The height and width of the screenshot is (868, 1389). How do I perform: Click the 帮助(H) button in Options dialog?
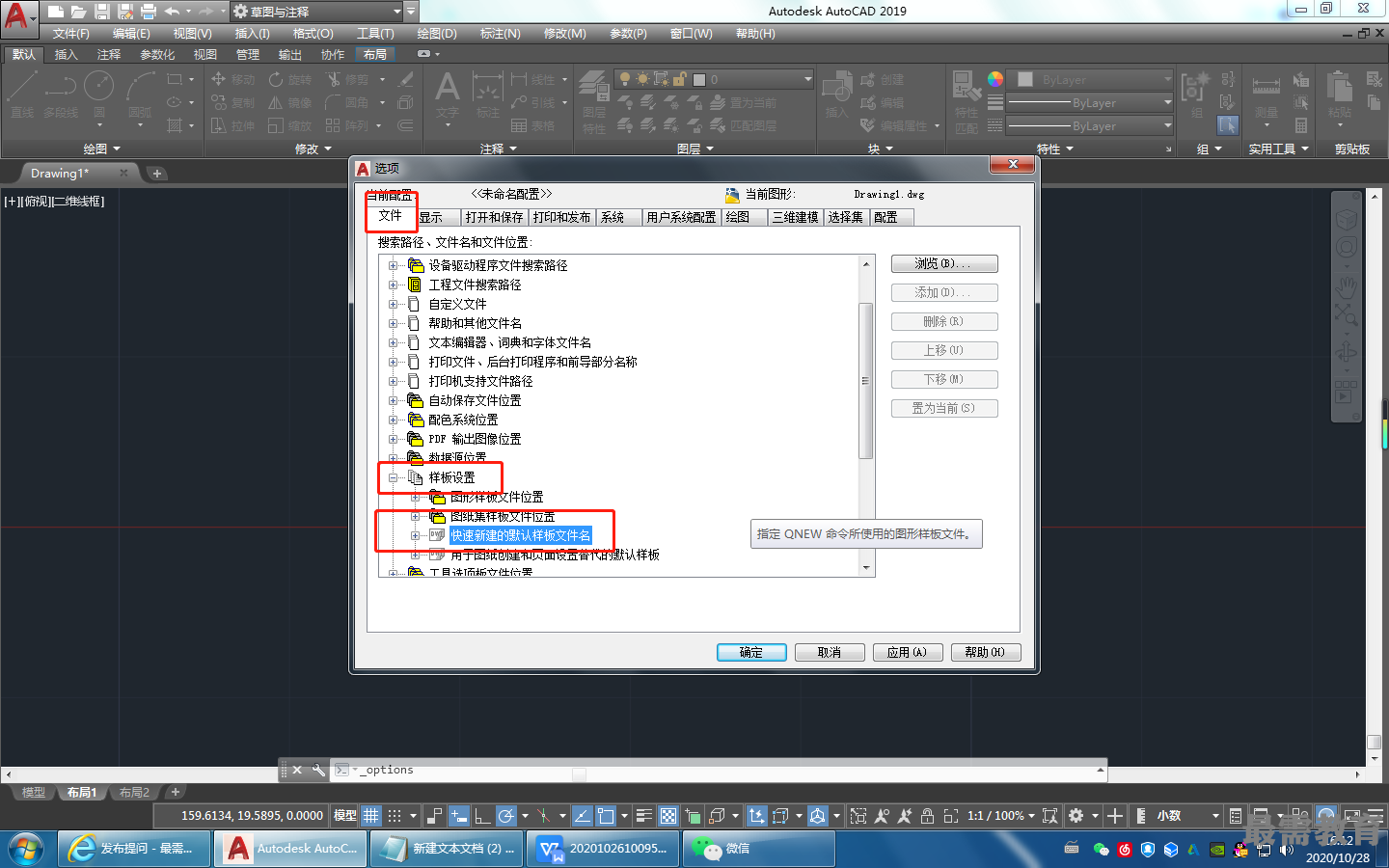[985, 653]
